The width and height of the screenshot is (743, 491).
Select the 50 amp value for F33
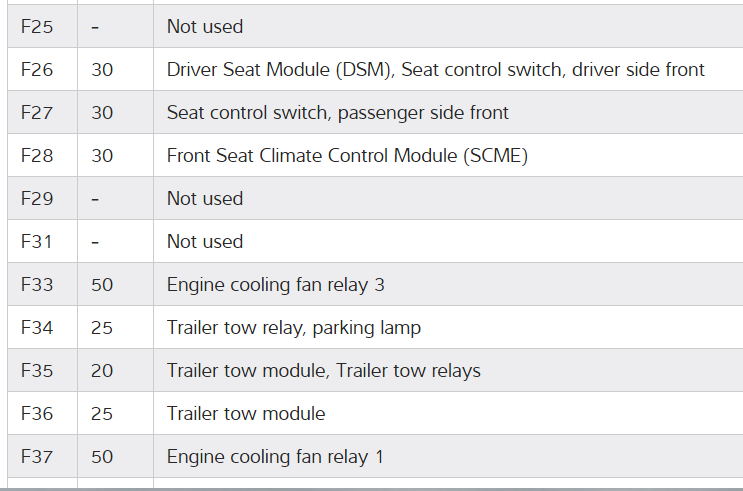pyautogui.click(x=102, y=285)
